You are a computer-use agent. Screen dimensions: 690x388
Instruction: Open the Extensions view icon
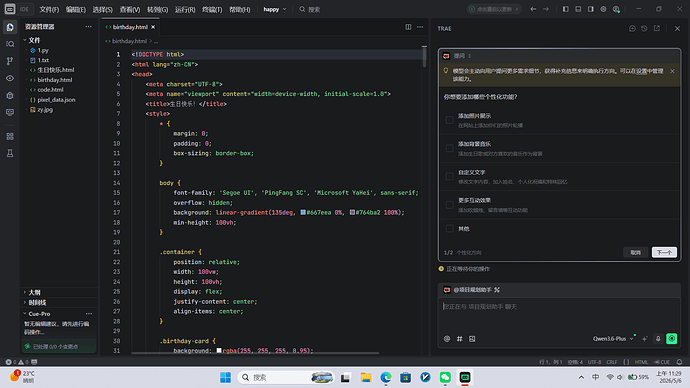coord(10,136)
